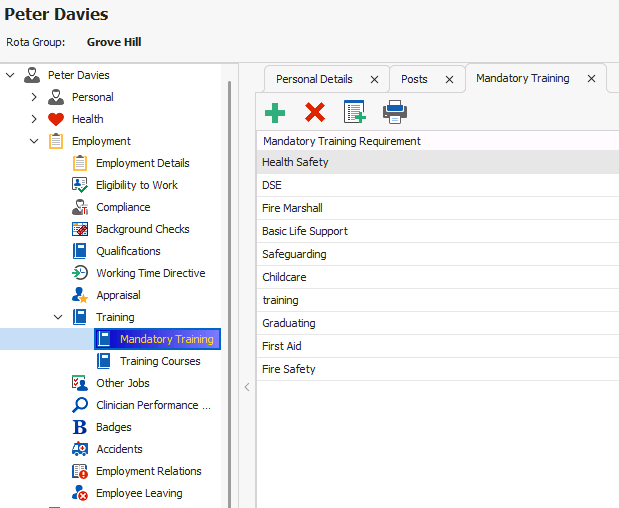Click the Compliance icon
Screen dimensions: 619x508
[x=80, y=207]
